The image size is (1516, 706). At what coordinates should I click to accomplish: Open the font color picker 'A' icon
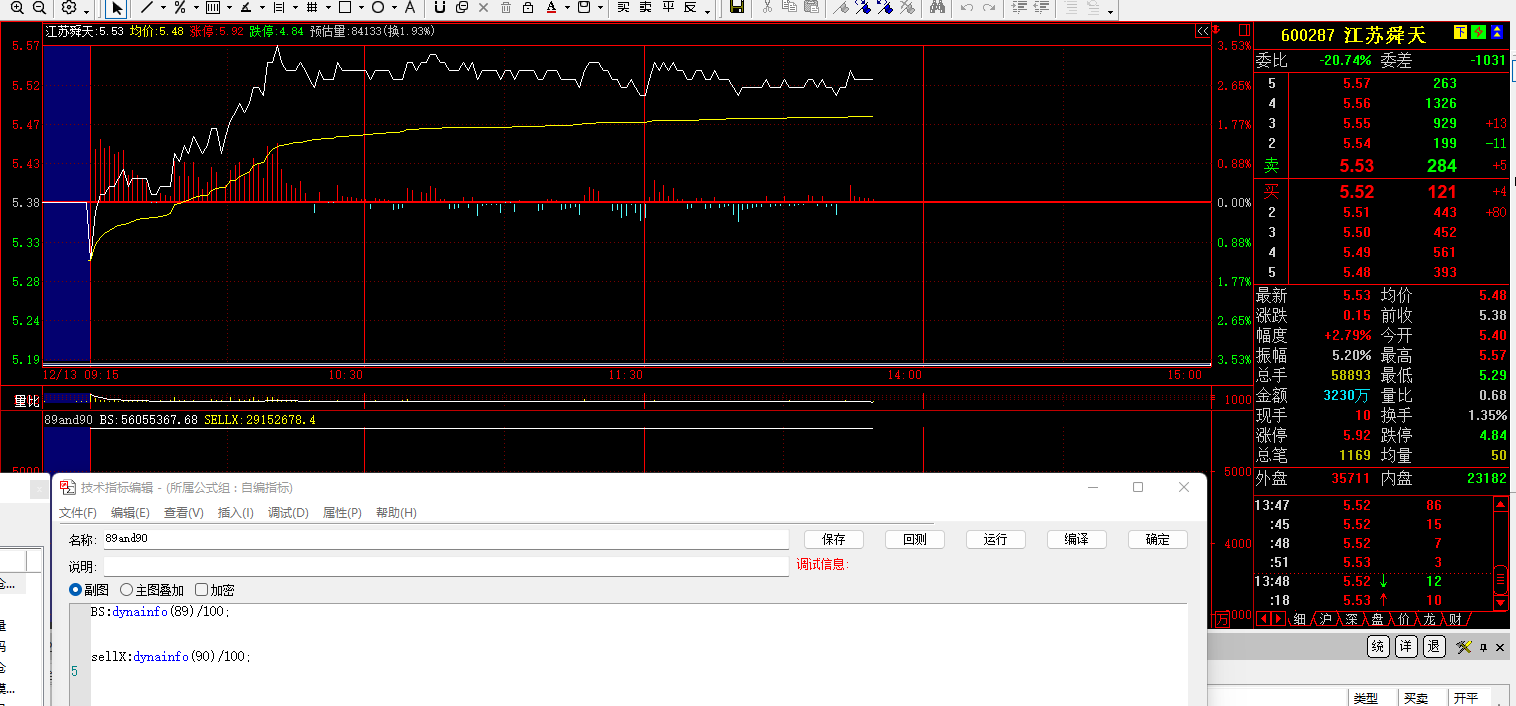coord(551,8)
